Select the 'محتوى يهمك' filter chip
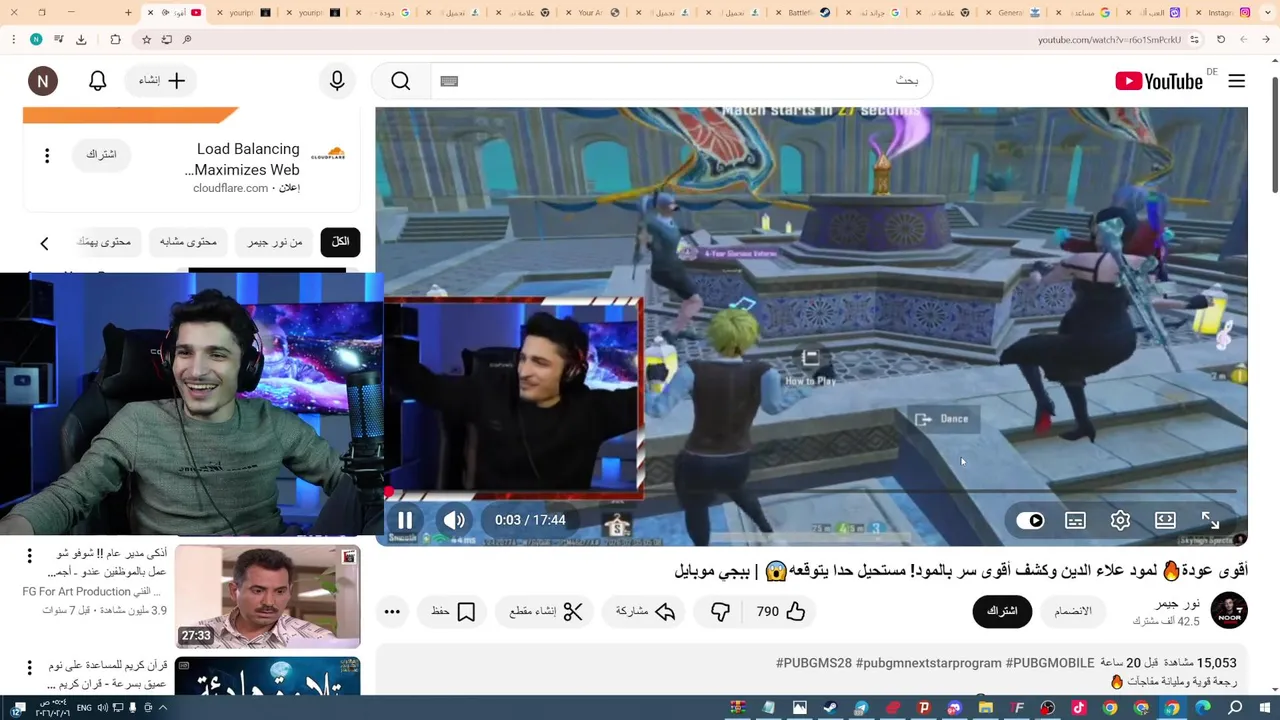 [105, 242]
